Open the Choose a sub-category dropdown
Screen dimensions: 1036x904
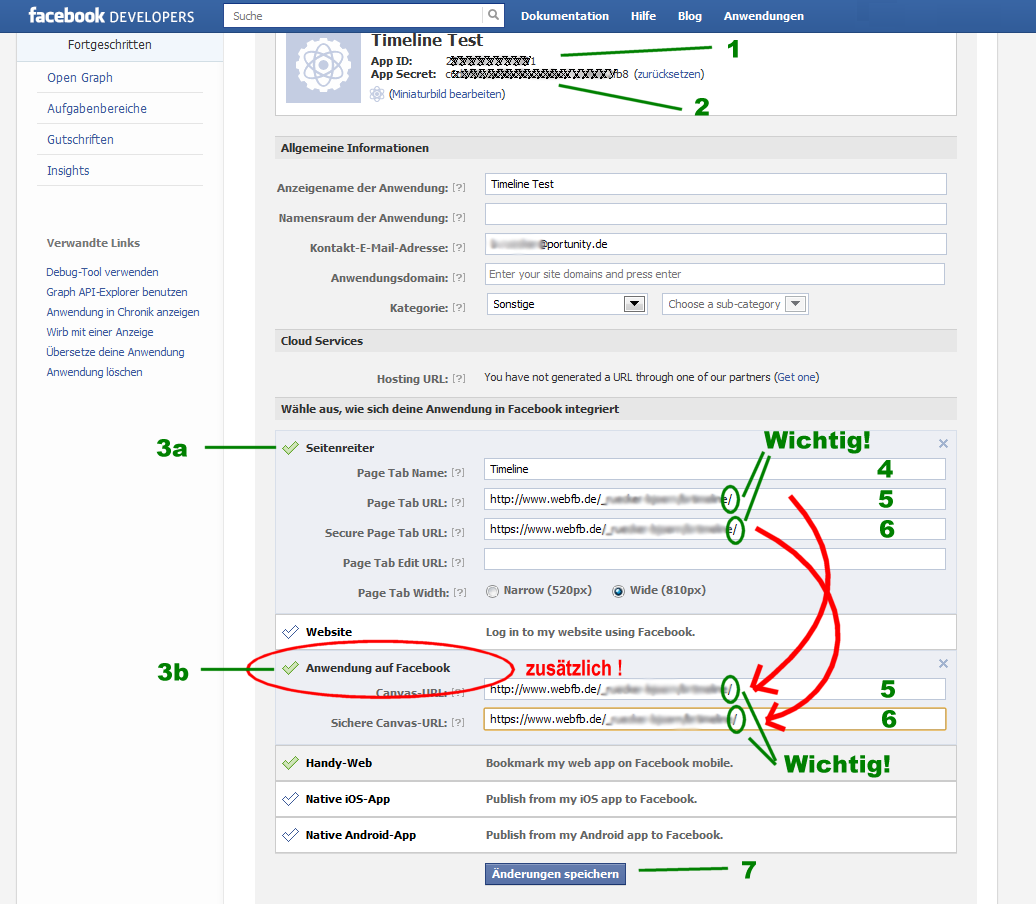point(735,304)
